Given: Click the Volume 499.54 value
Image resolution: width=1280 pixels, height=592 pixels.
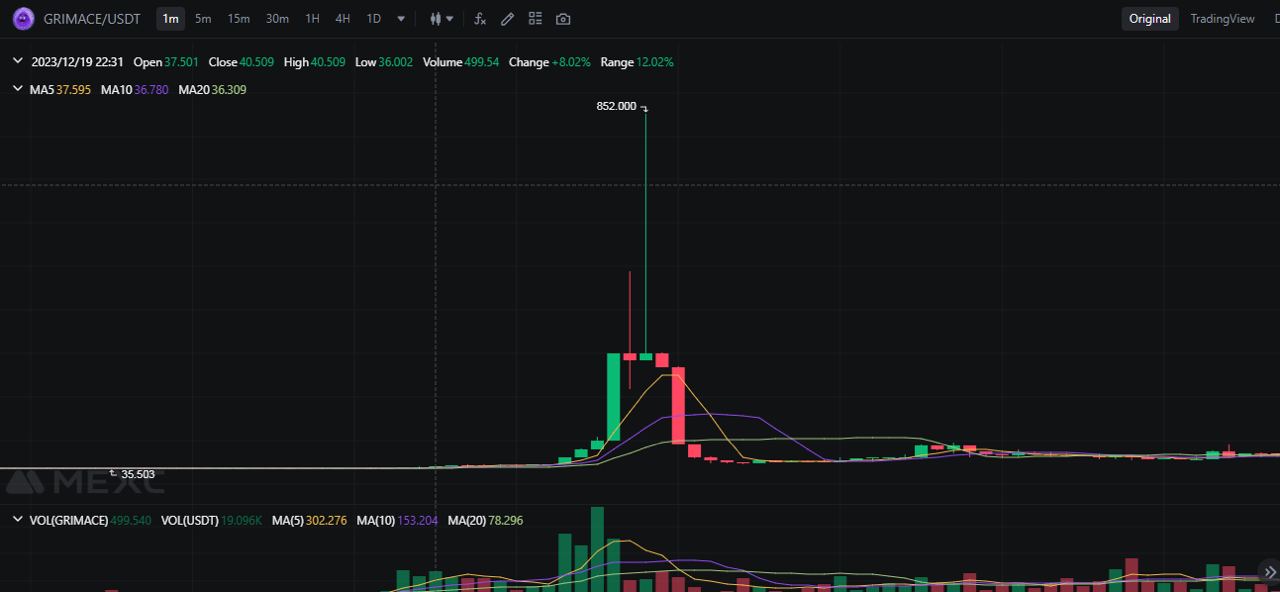Looking at the screenshot, I should 461,62.
